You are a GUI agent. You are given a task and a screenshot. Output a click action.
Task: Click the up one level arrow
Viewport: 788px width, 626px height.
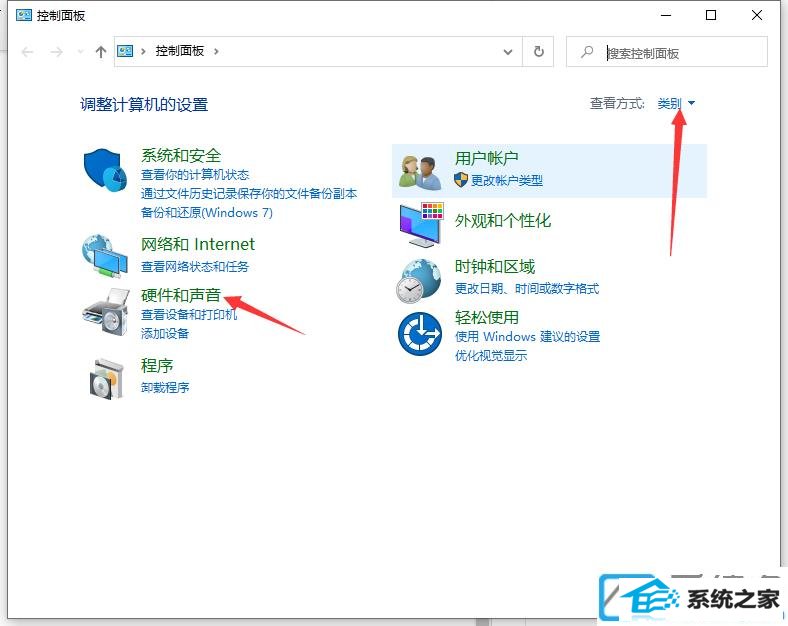coord(101,52)
